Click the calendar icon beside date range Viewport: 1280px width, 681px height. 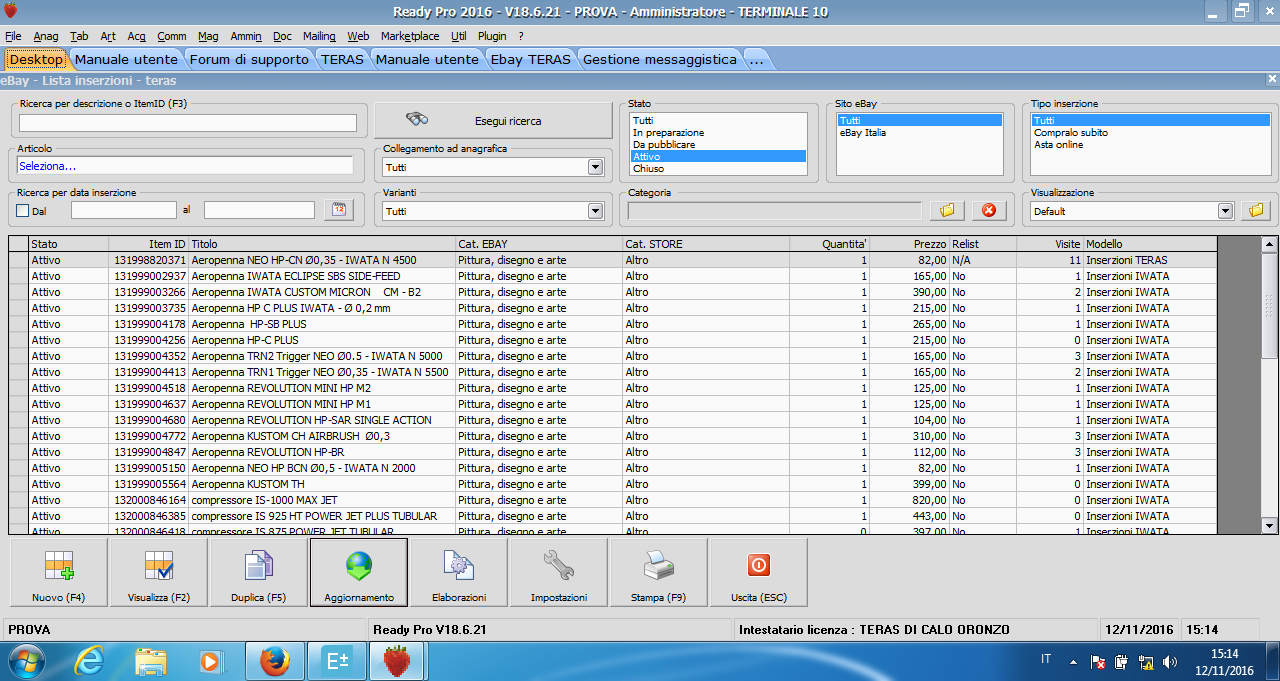339,210
